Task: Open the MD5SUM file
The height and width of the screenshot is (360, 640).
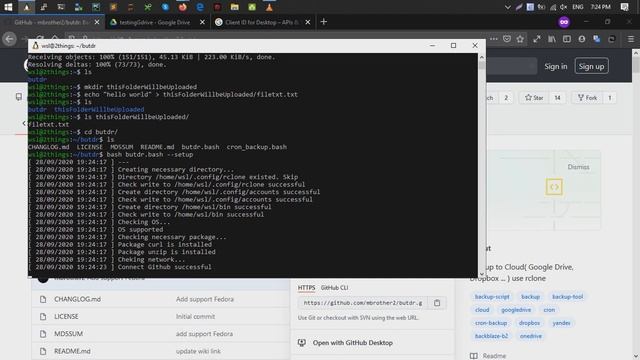Action: 69,334
